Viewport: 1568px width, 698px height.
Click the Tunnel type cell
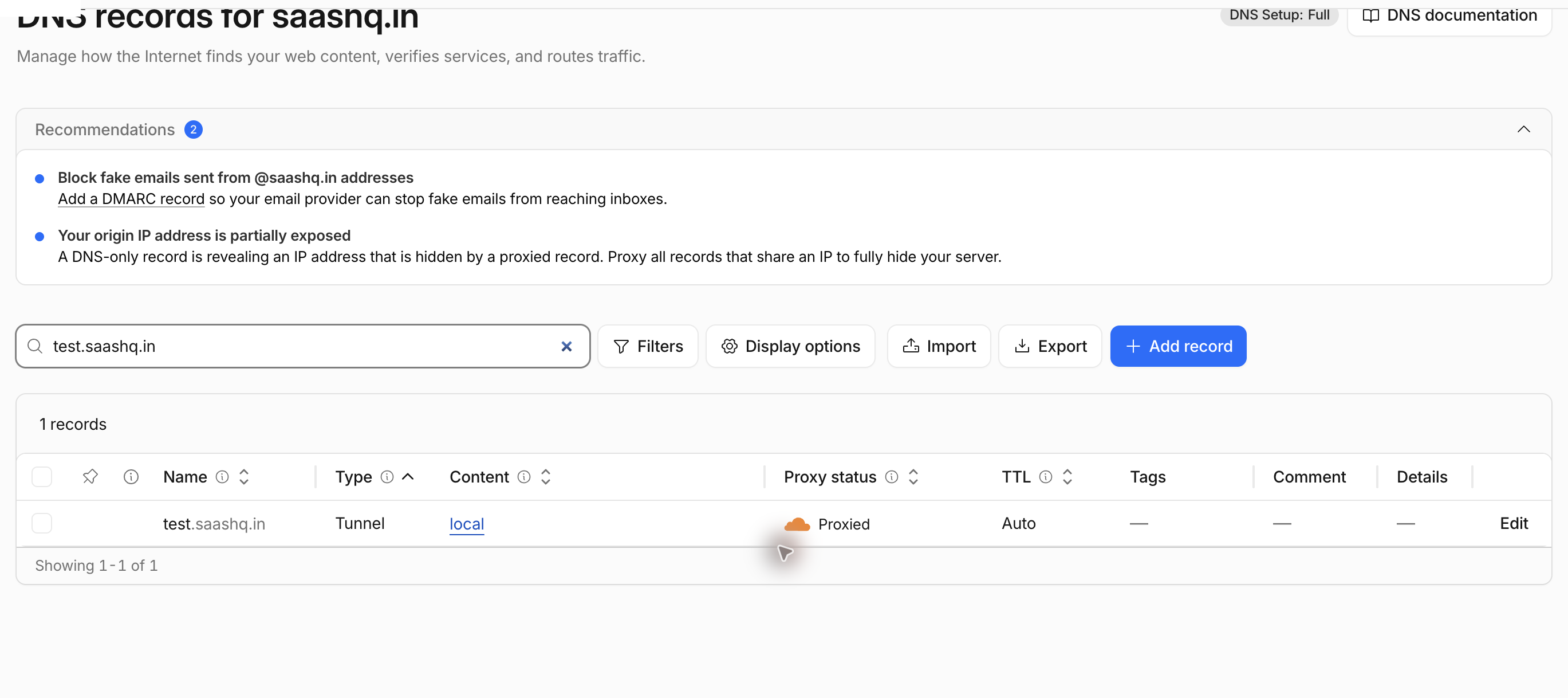(x=360, y=523)
